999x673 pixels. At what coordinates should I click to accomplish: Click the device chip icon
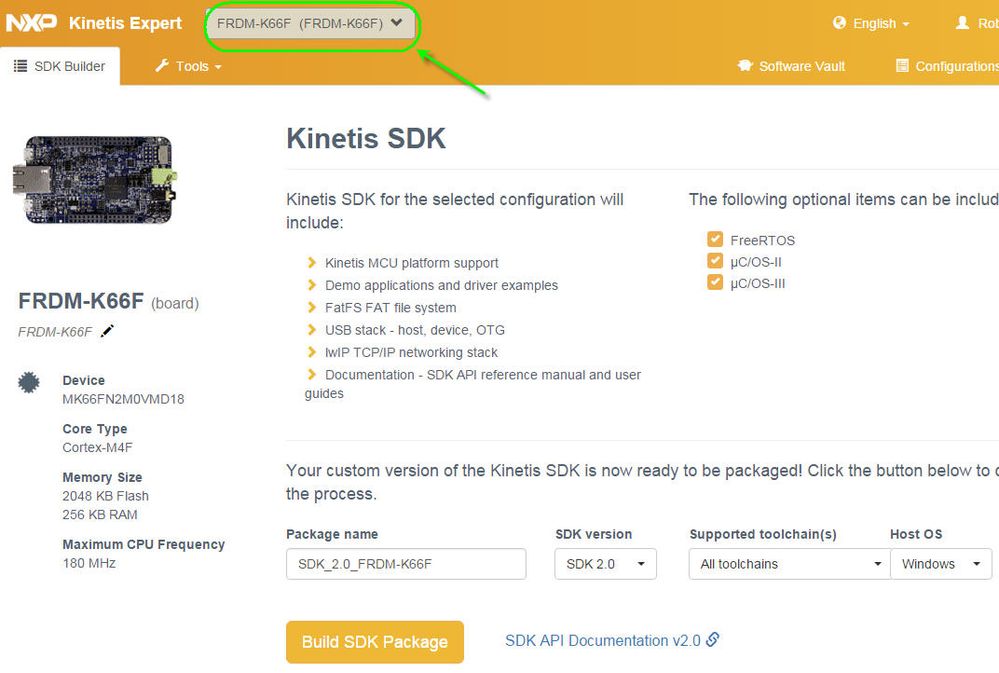coord(29,382)
